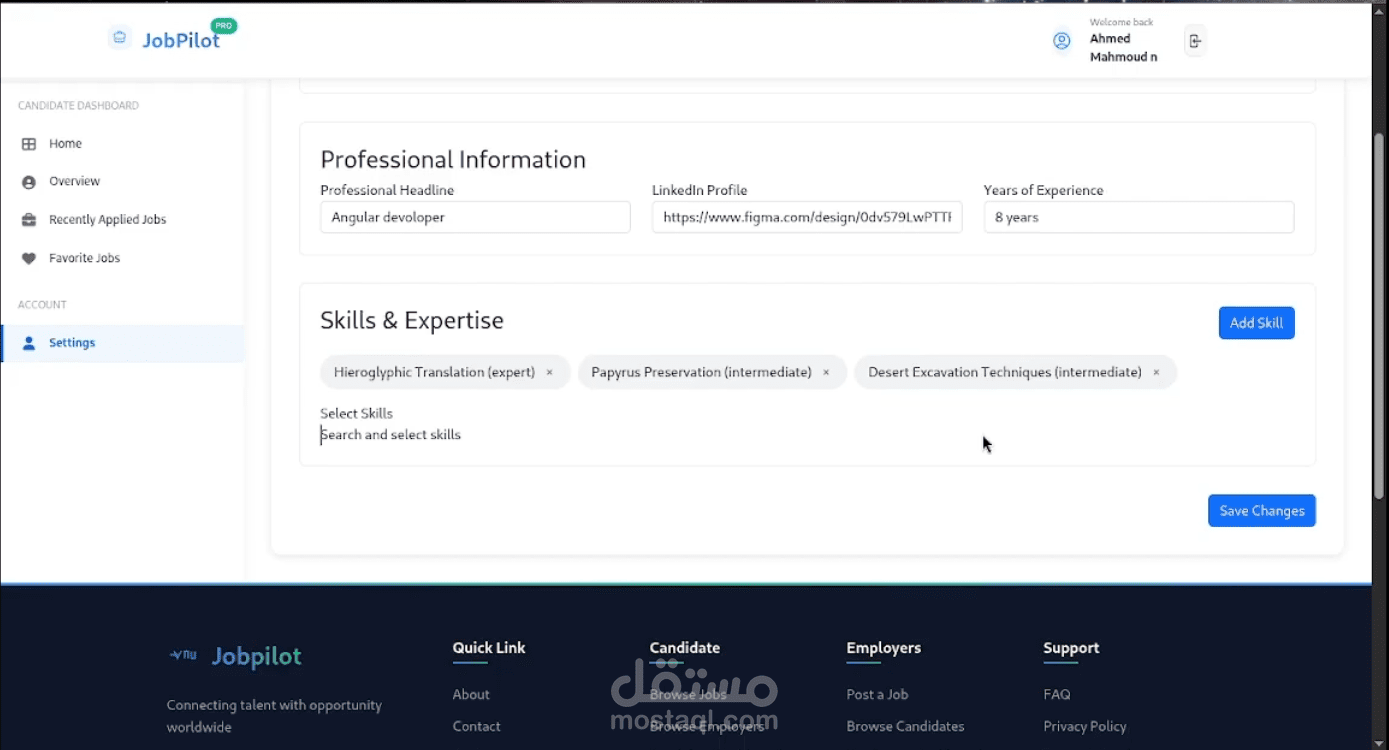The height and width of the screenshot is (750, 1389).
Task: Select Settings in the sidebar
Action: click(122, 343)
